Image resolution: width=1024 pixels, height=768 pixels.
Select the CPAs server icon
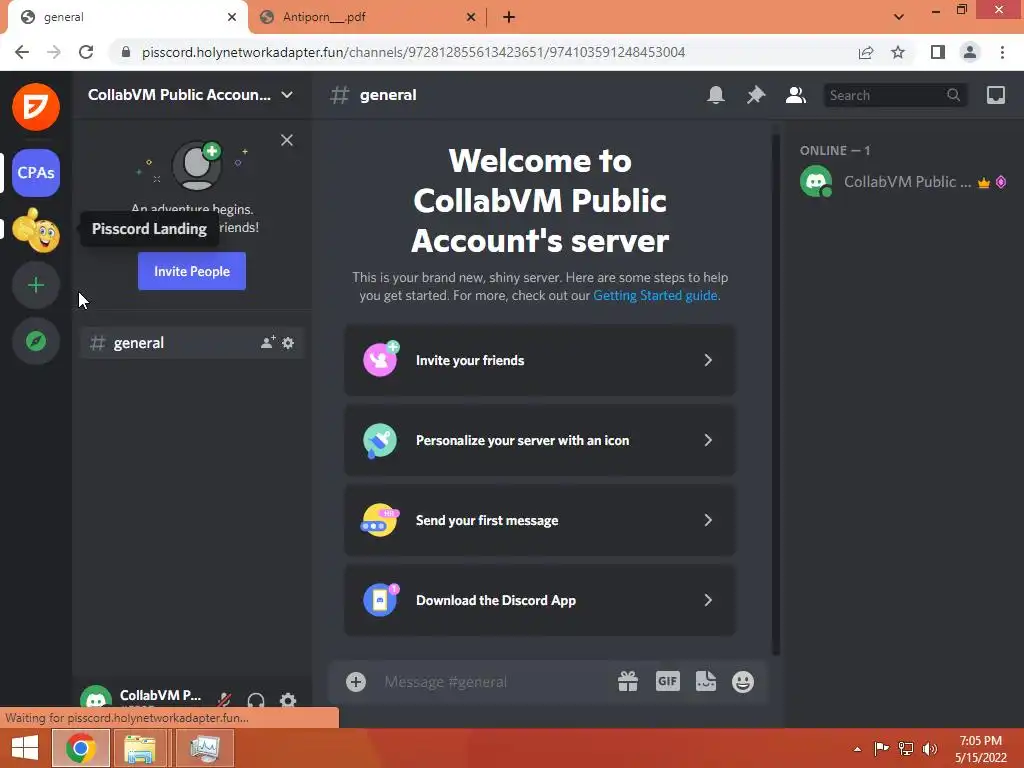coord(36,172)
